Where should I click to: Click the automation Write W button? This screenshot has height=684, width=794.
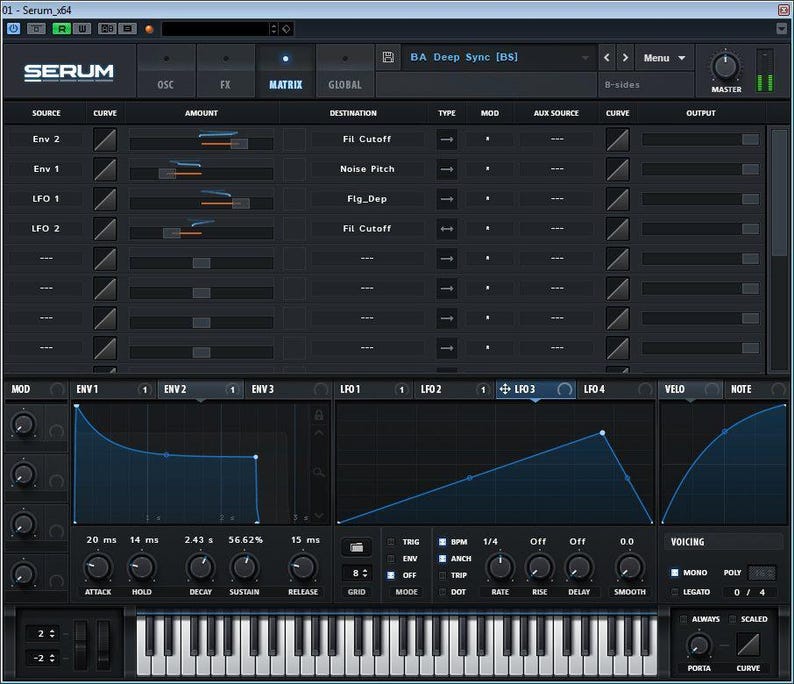[82, 29]
